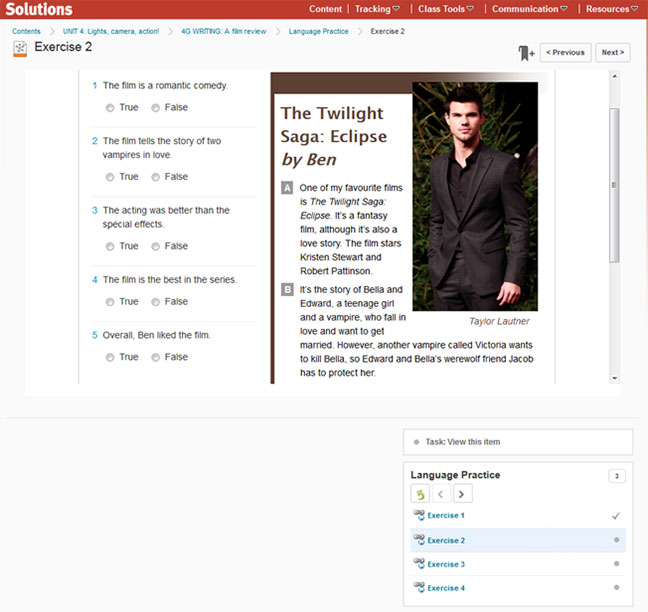This screenshot has width=648, height=612.
Task: Click the Exercise 1 row icon
Action: pyautogui.click(x=419, y=515)
